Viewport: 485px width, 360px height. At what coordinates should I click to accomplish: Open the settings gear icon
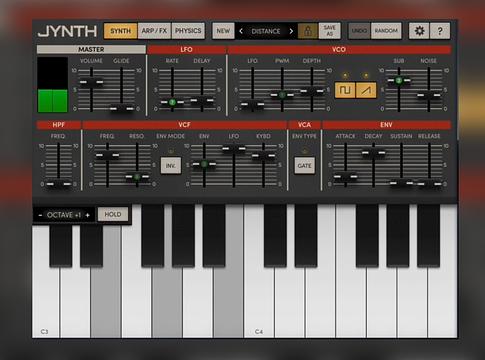pyautogui.click(x=419, y=31)
